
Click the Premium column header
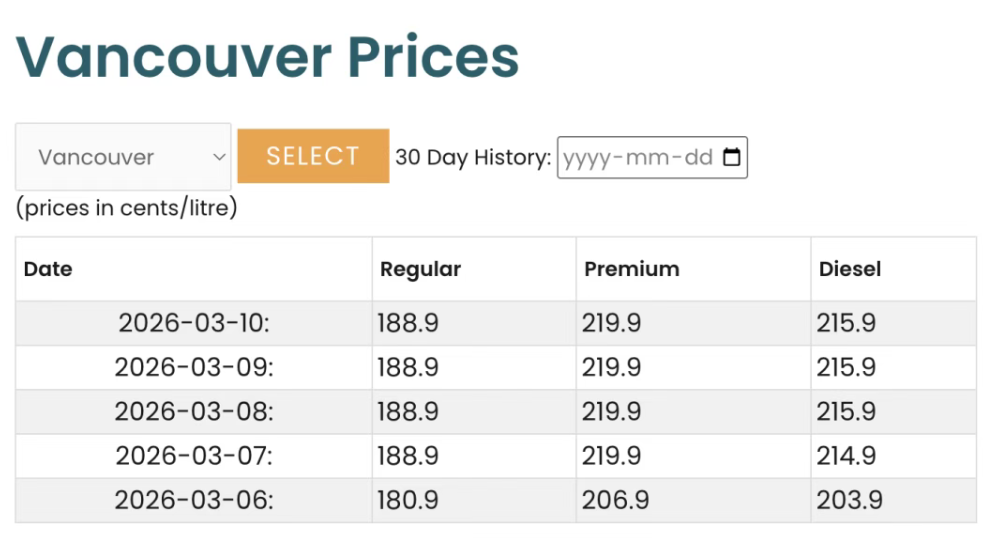631,269
